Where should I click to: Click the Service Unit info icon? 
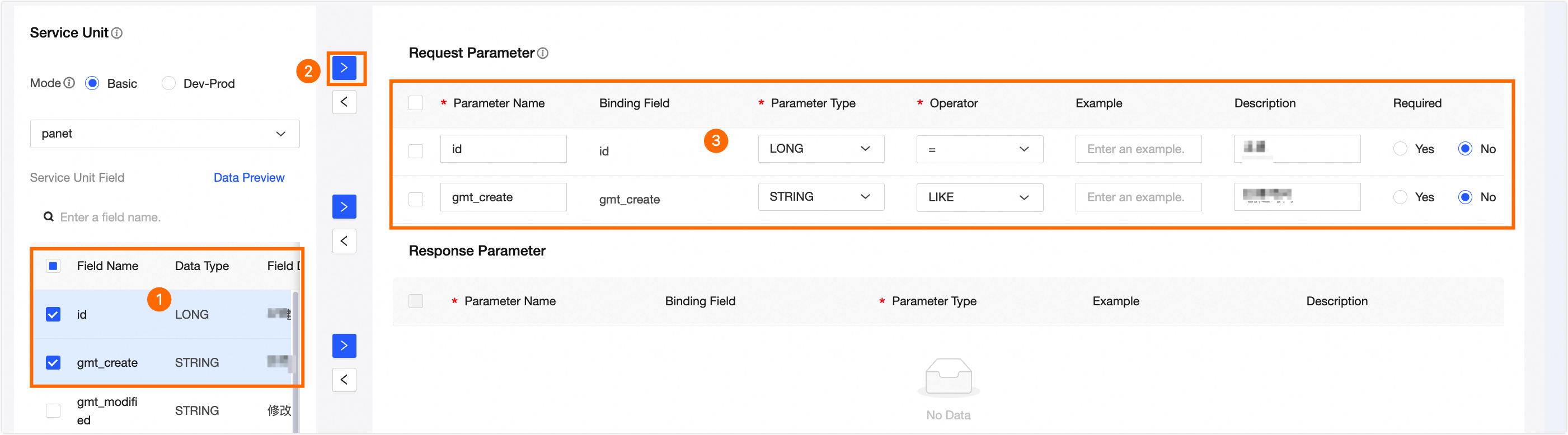point(118,33)
